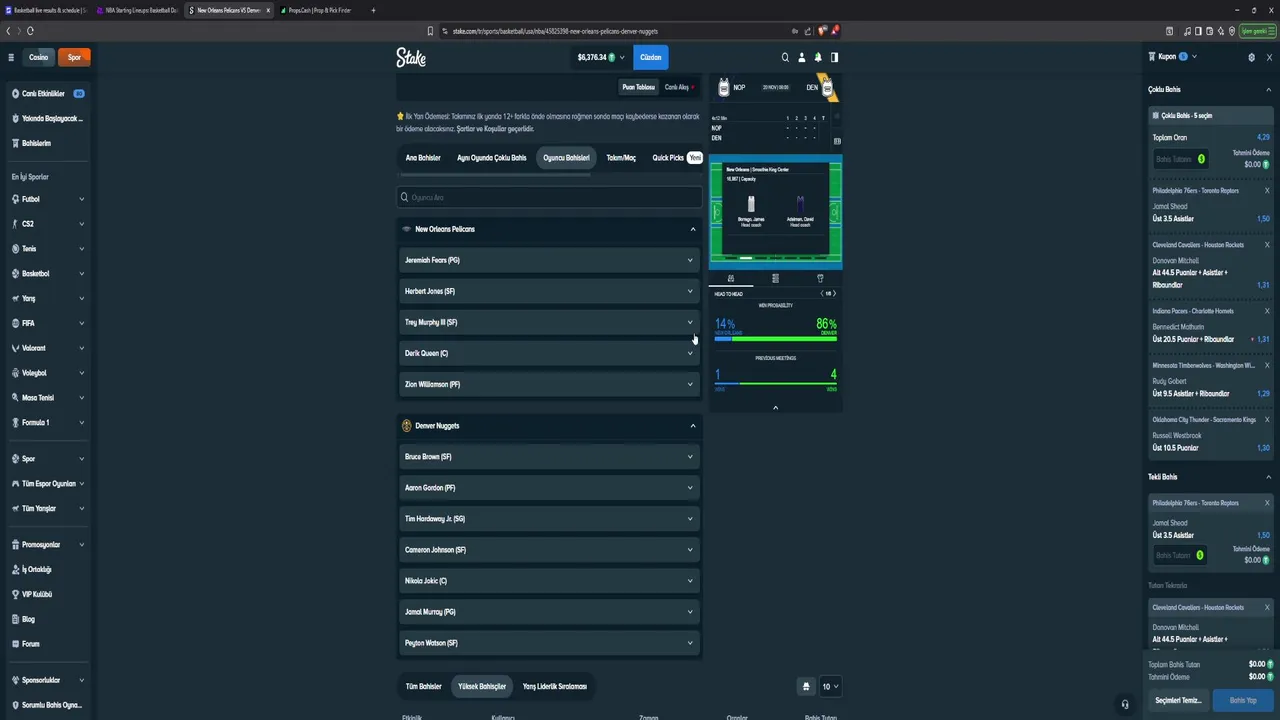Open the rows count 10 dropdown
Screen dimensions: 1280x720
click(x=830, y=686)
